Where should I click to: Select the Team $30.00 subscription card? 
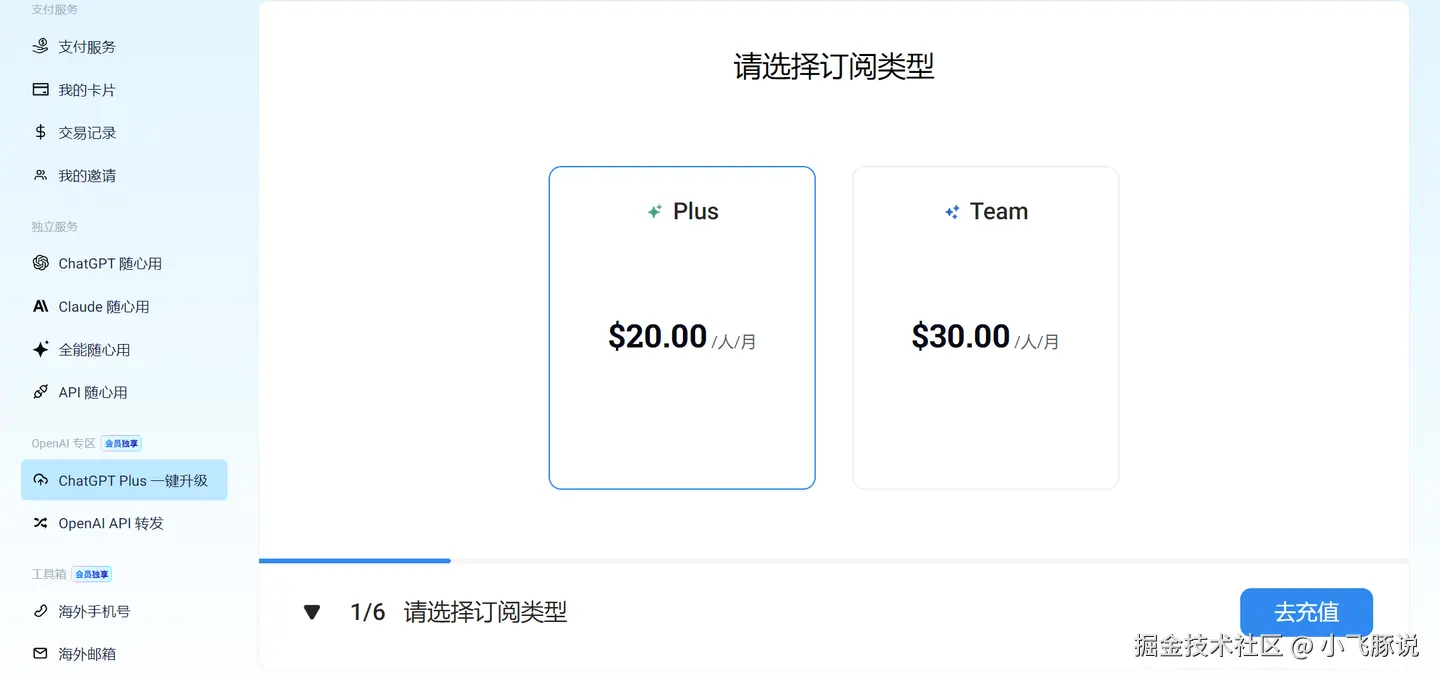click(x=985, y=327)
